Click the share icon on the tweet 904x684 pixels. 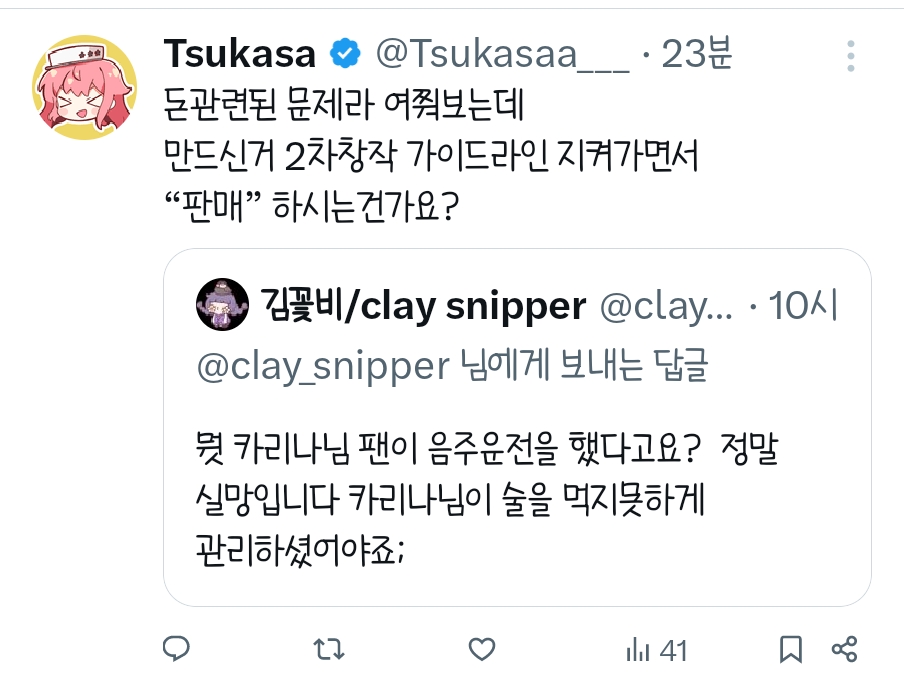844,650
